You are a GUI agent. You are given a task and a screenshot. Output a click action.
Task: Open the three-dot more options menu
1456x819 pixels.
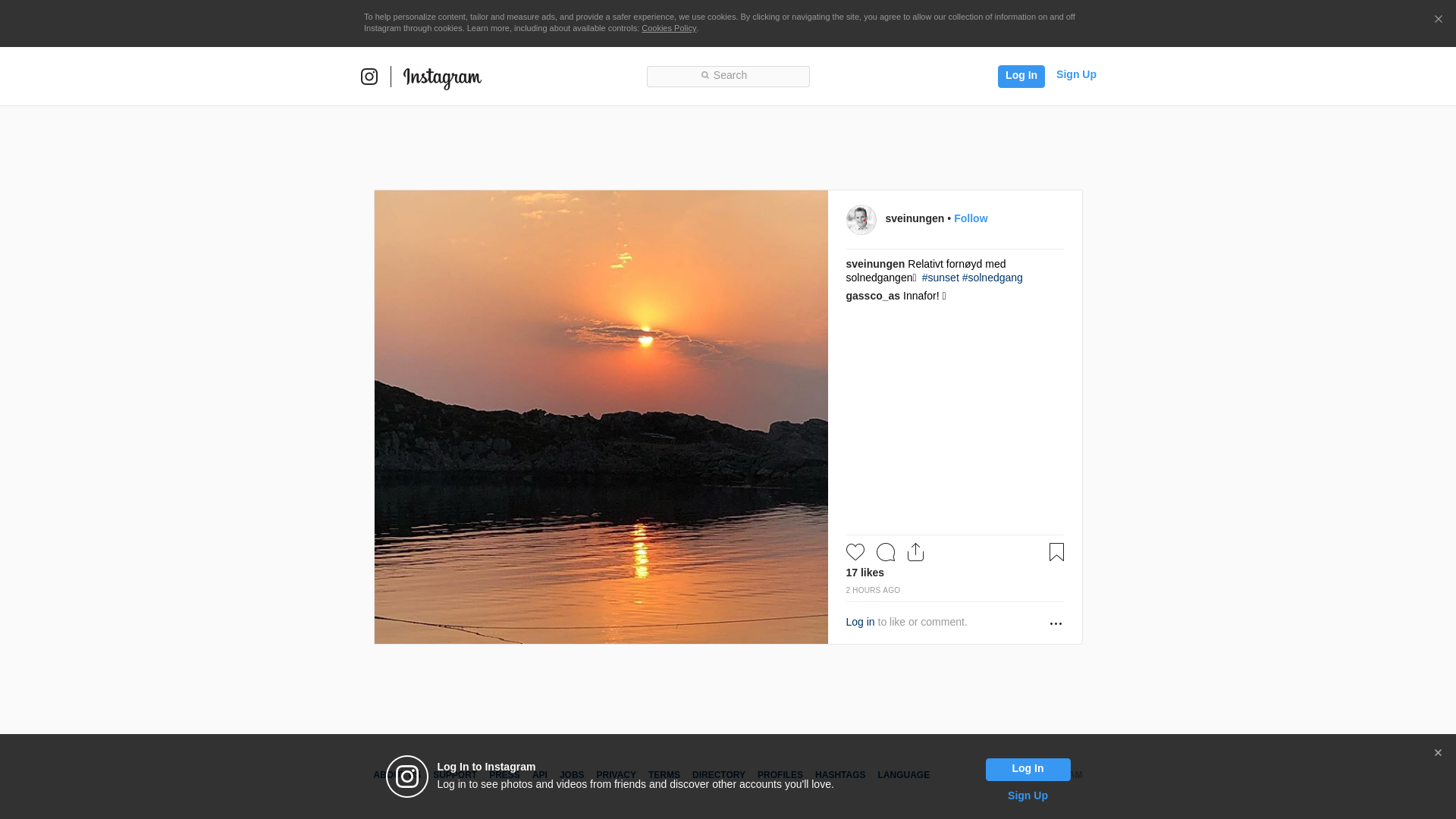tap(1056, 623)
